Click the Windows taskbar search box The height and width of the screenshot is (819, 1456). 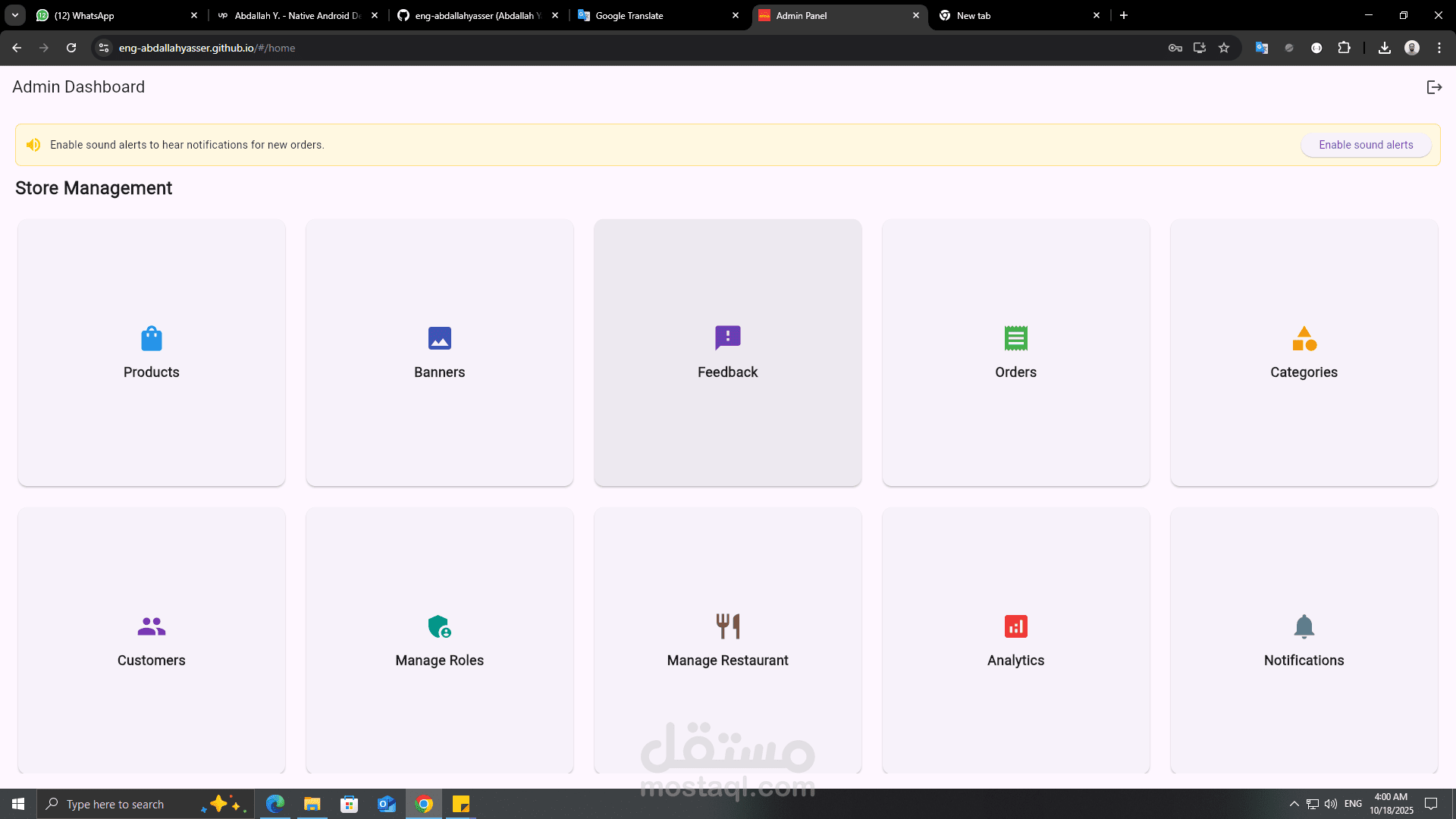pos(121,804)
